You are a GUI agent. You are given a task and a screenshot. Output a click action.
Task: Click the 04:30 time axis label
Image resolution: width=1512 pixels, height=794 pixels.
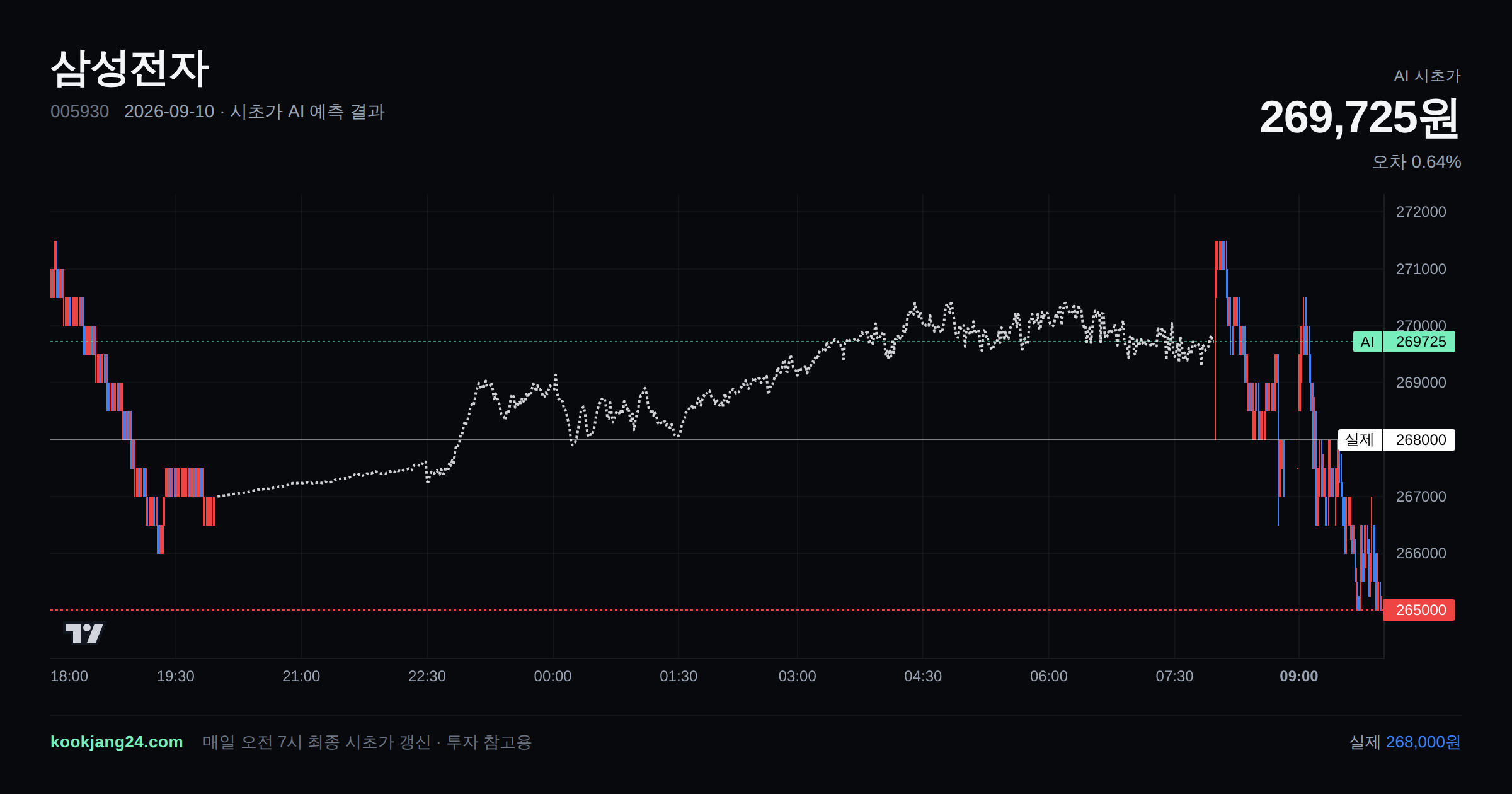click(923, 676)
